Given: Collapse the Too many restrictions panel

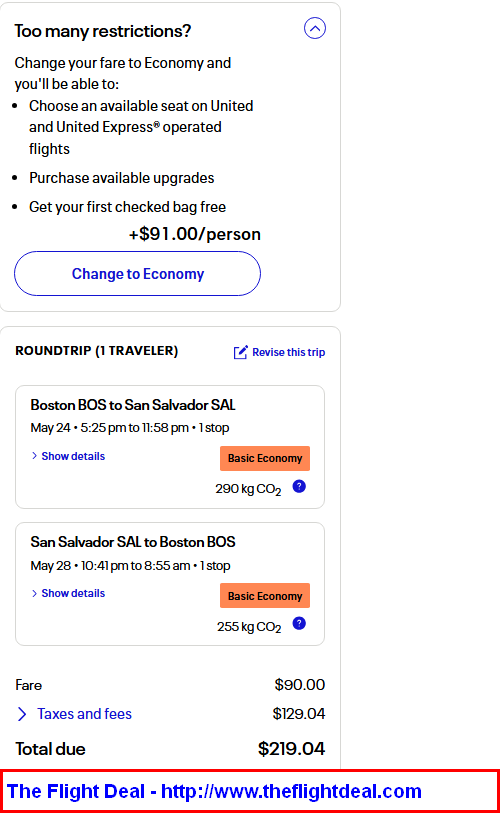Looking at the screenshot, I should [x=315, y=28].
